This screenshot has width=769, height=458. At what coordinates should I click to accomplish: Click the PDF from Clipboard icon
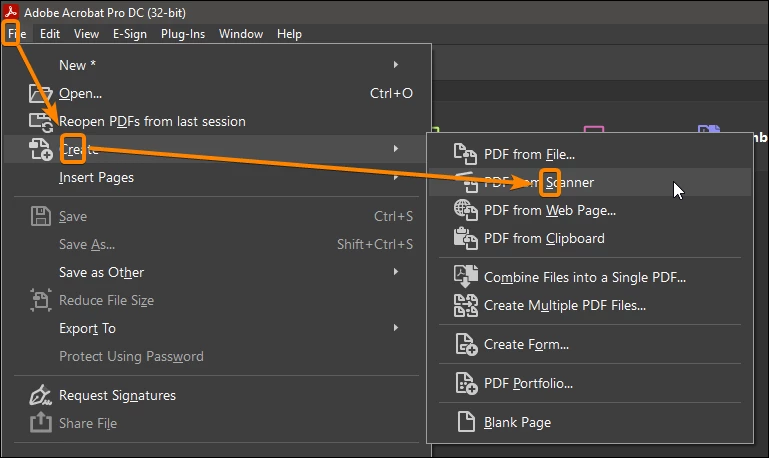click(x=465, y=239)
